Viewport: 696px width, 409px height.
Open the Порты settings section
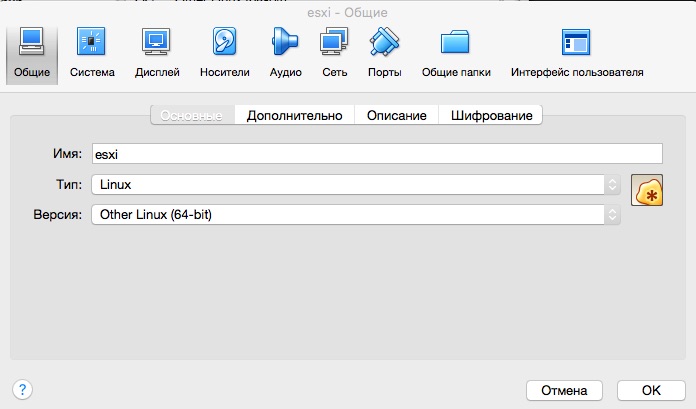pyautogui.click(x=384, y=52)
